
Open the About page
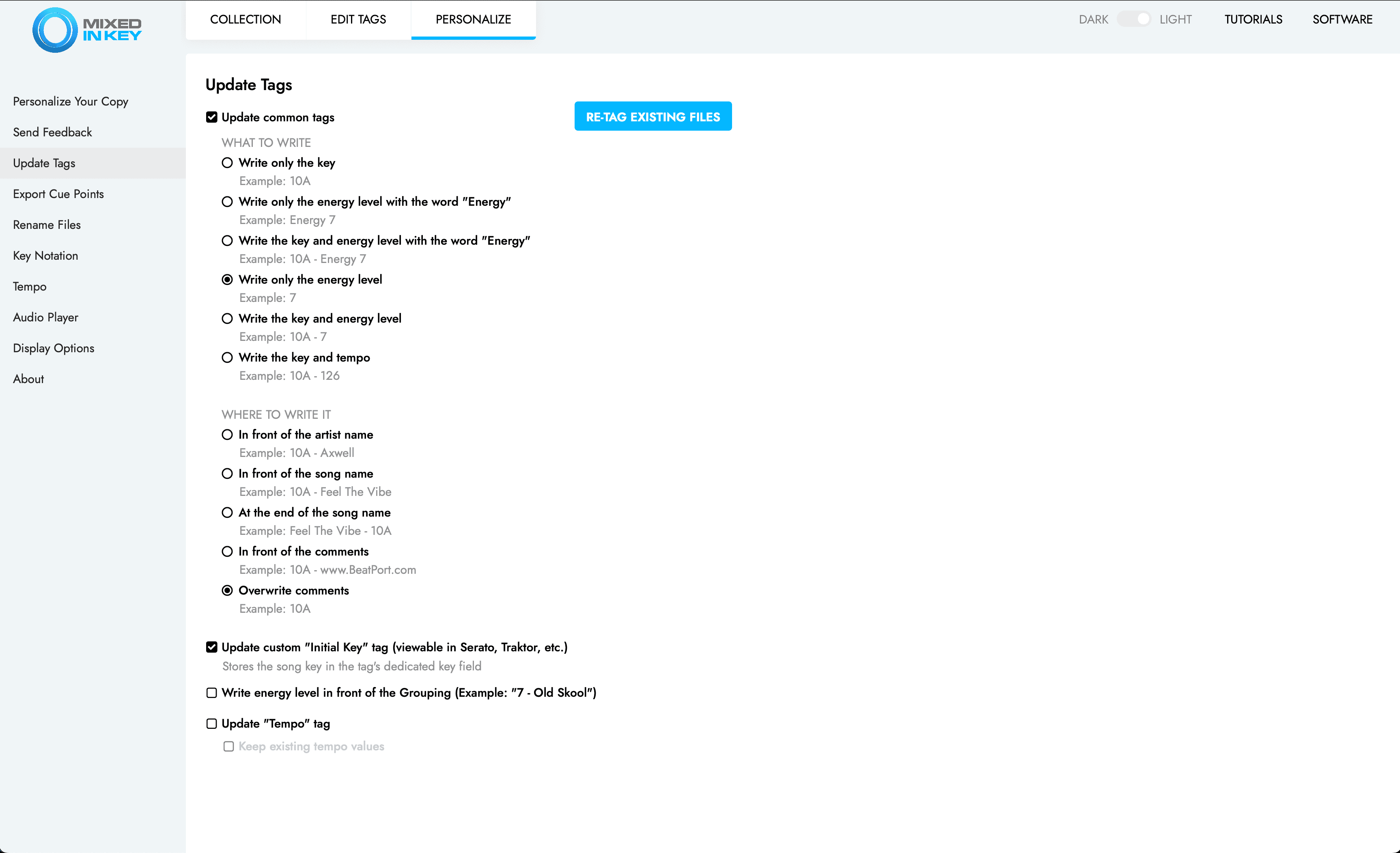(93, 379)
